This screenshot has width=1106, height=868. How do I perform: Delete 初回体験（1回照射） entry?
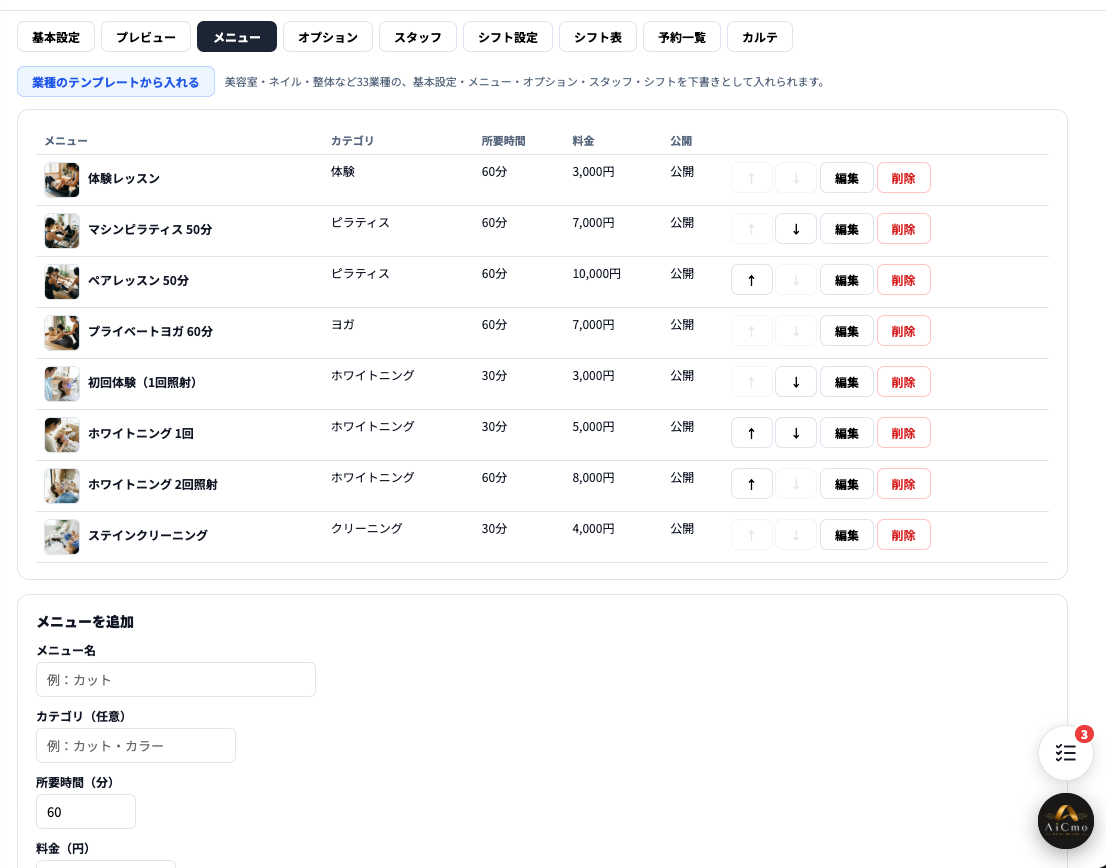click(x=904, y=382)
